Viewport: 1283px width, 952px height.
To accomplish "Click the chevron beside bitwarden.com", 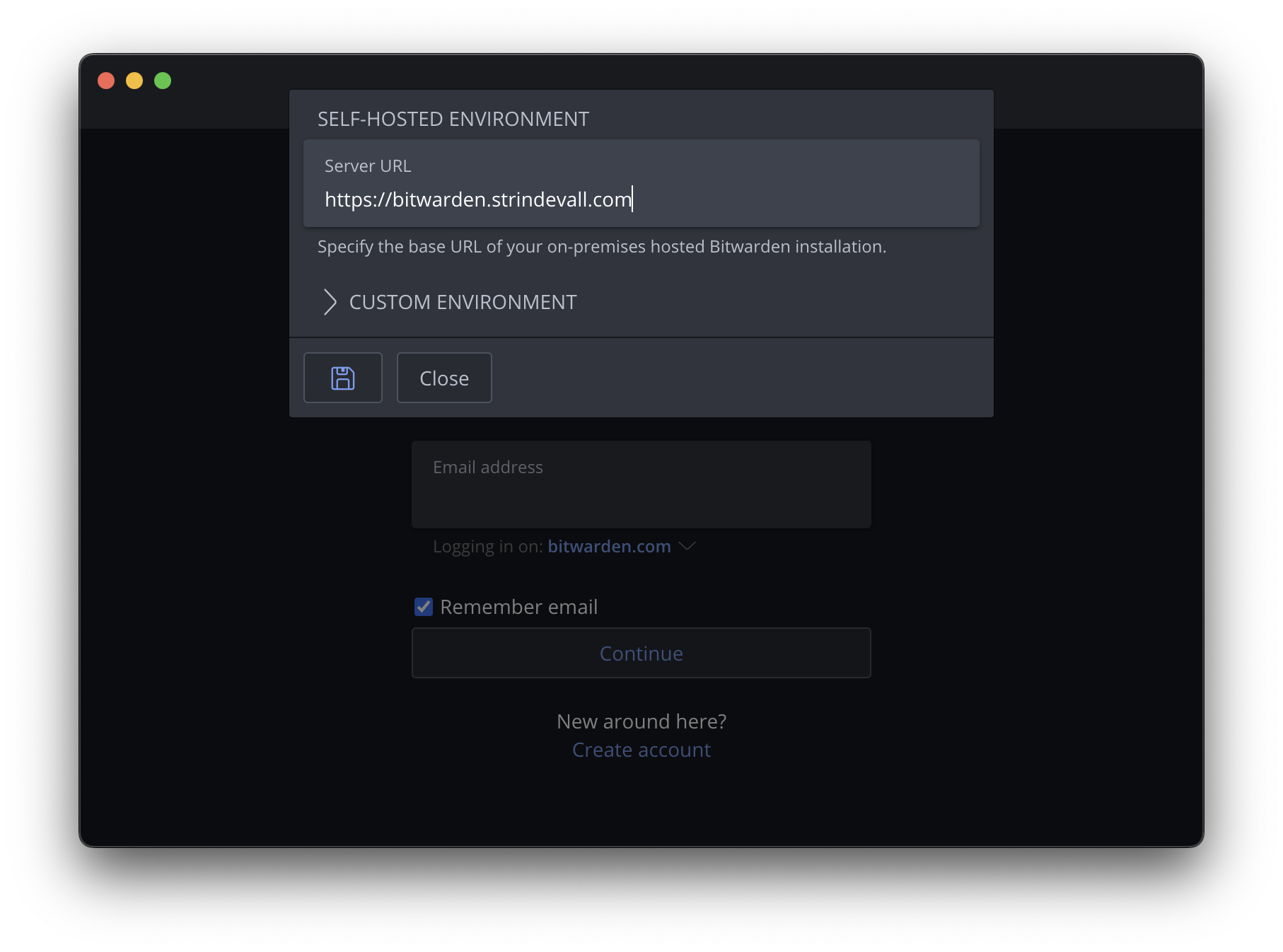I will click(687, 546).
